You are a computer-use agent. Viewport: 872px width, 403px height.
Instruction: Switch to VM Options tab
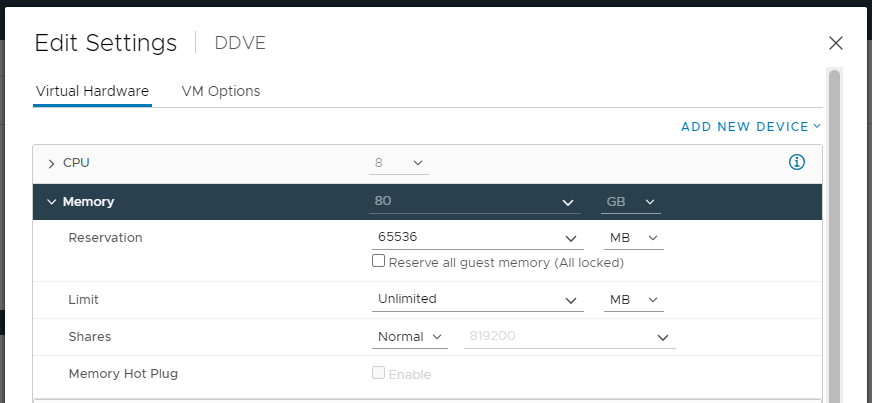click(x=221, y=91)
